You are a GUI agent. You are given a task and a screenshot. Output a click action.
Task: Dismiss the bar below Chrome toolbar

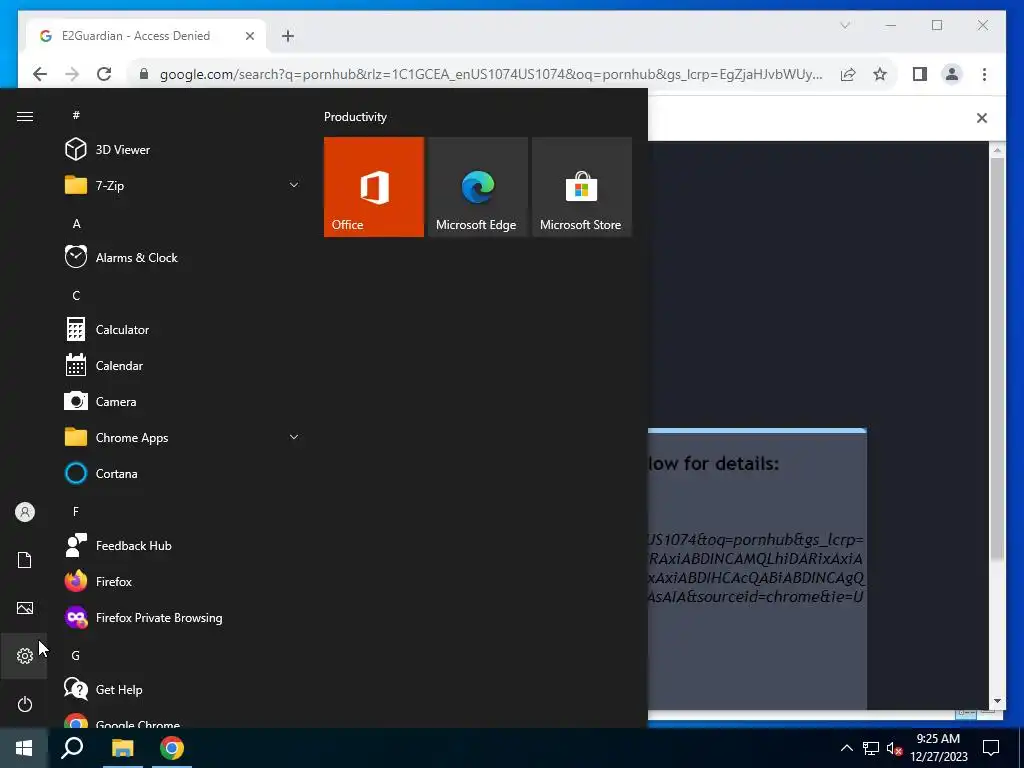click(982, 118)
